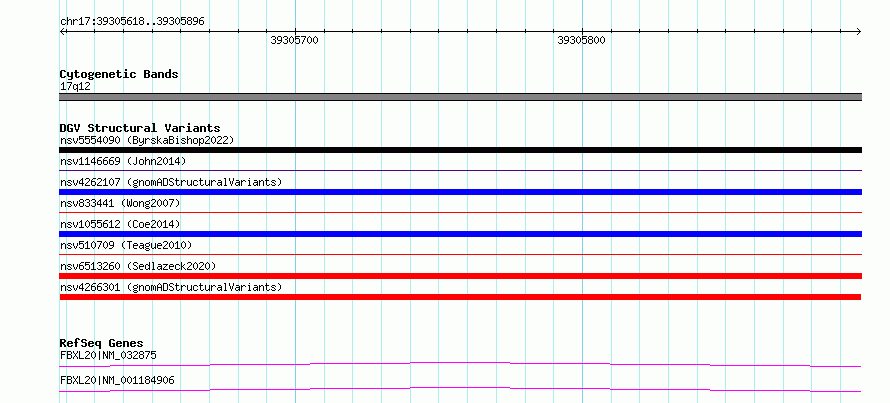Click magenta intron line of FBXL20|NM_001184906
Viewport: 890px width, 403px height.
[x=460, y=388]
